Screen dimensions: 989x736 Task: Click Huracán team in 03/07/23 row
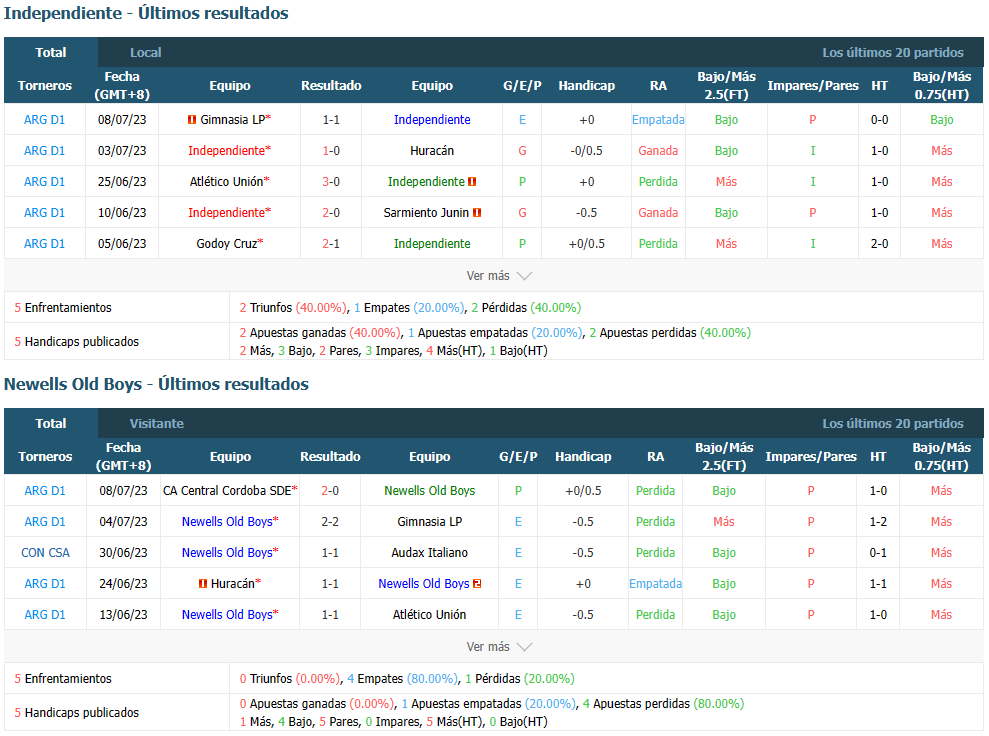[x=432, y=151]
